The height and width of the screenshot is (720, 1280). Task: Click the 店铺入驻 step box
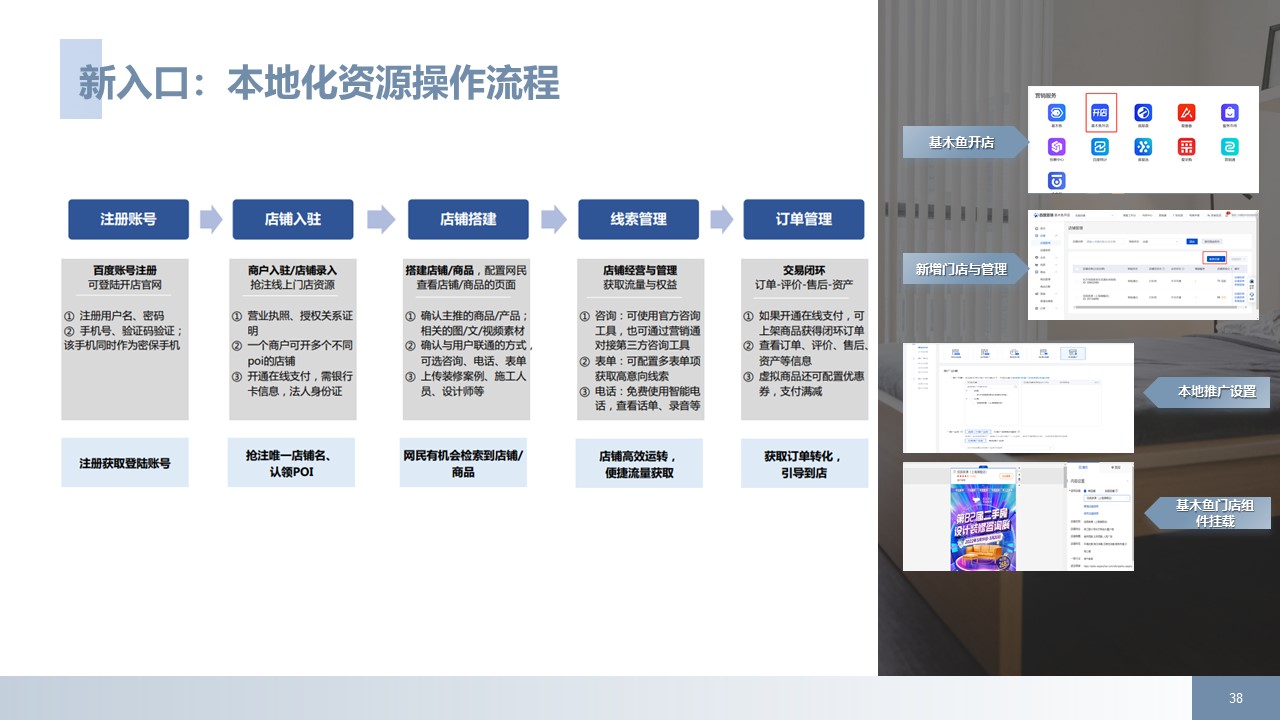[293, 219]
